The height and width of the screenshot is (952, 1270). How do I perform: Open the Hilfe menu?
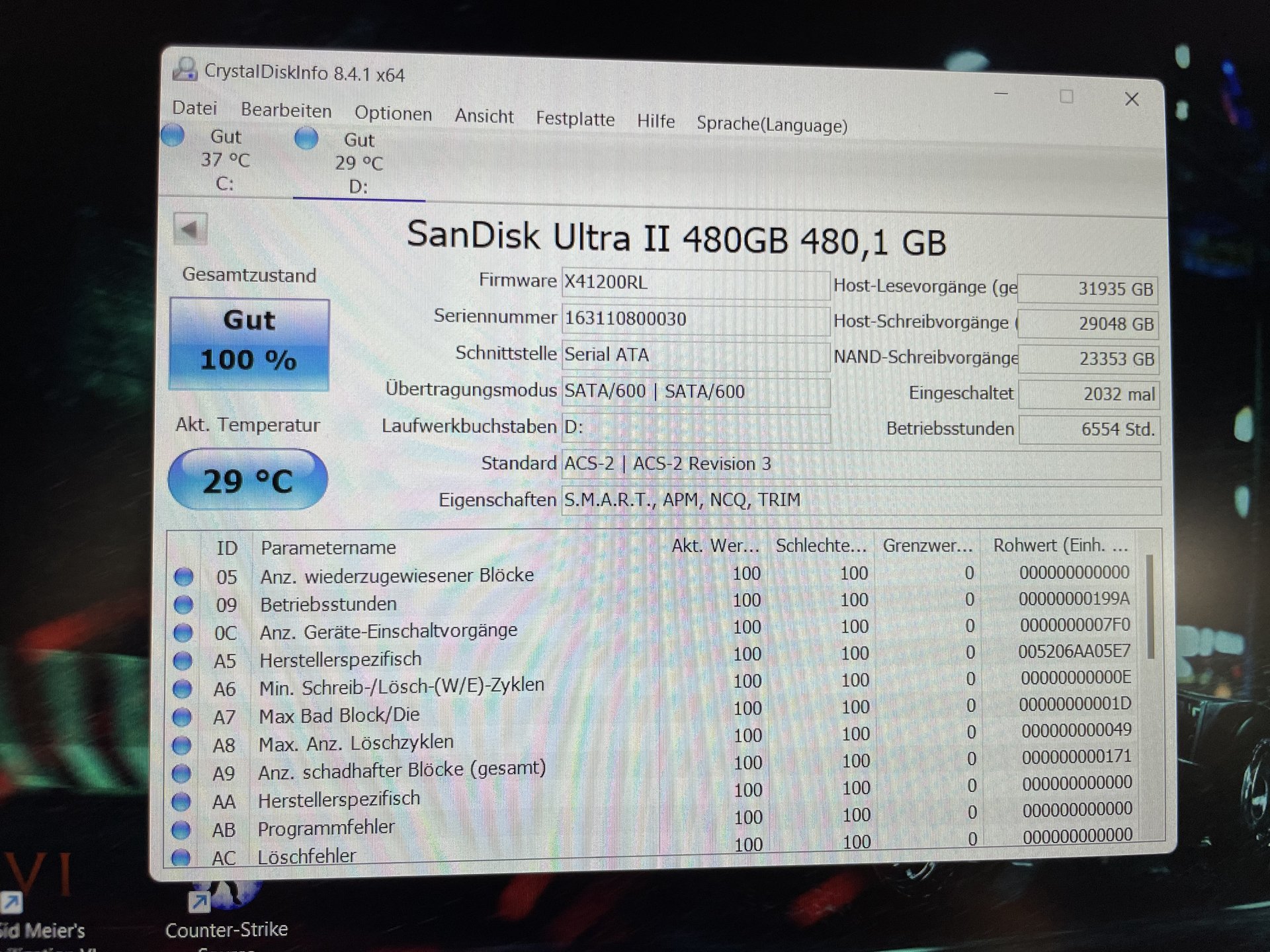pyautogui.click(x=656, y=121)
